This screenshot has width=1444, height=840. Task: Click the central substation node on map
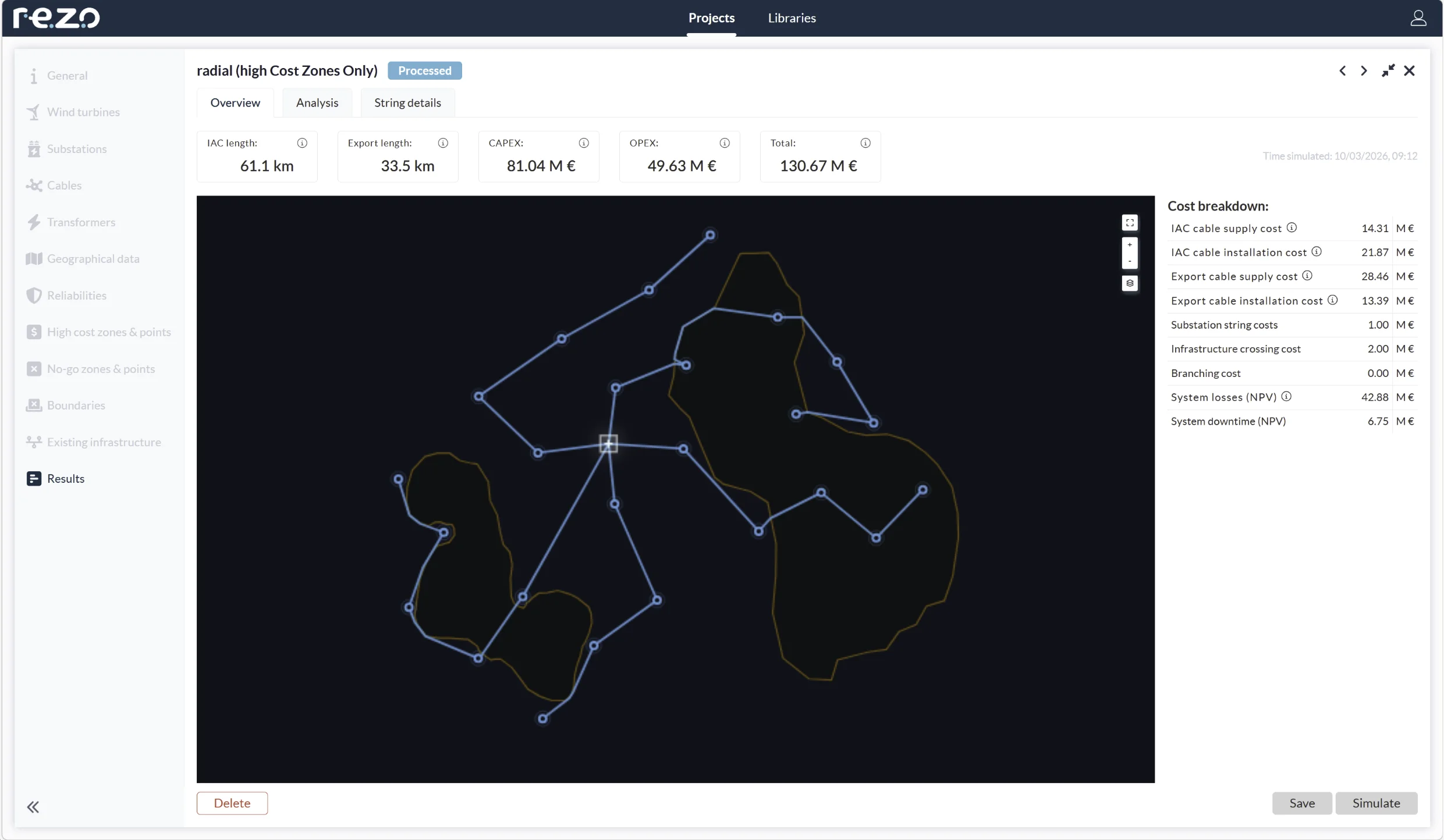pos(608,444)
